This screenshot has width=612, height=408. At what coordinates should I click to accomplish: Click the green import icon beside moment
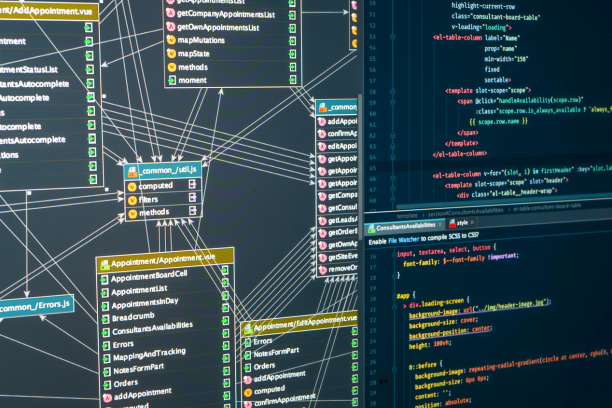click(x=170, y=79)
